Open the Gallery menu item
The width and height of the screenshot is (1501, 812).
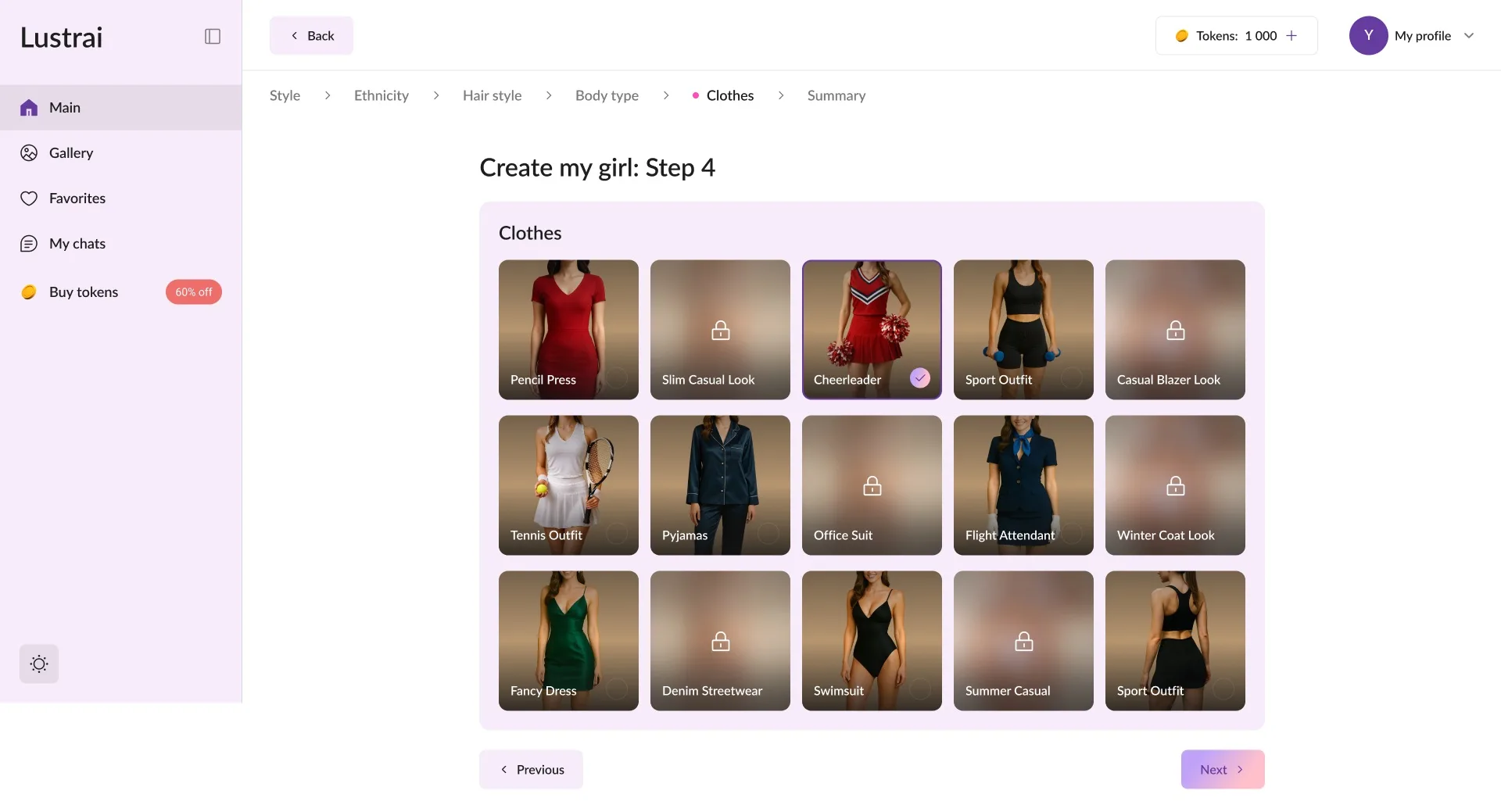70,153
